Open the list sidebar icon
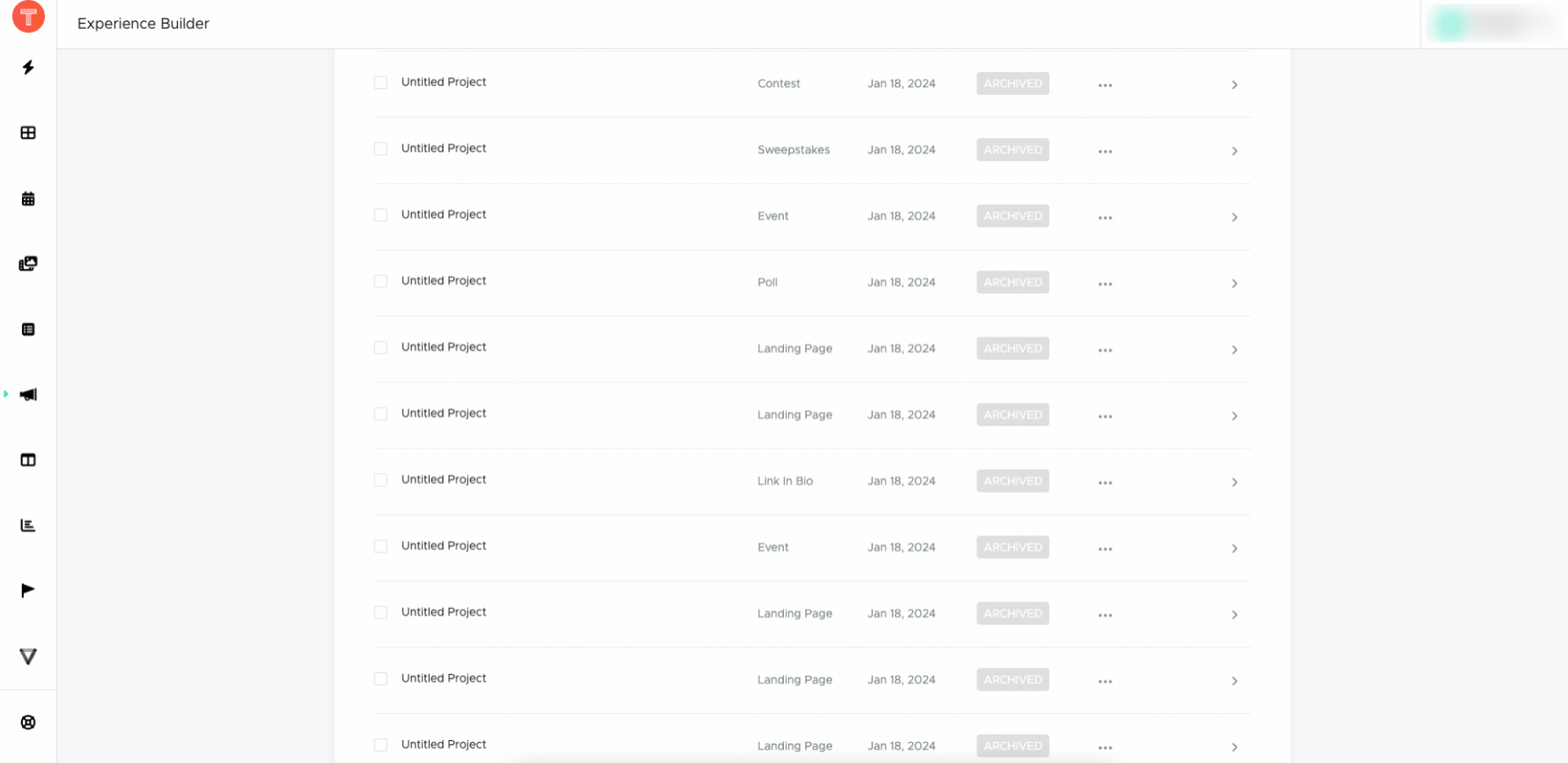 28,329
